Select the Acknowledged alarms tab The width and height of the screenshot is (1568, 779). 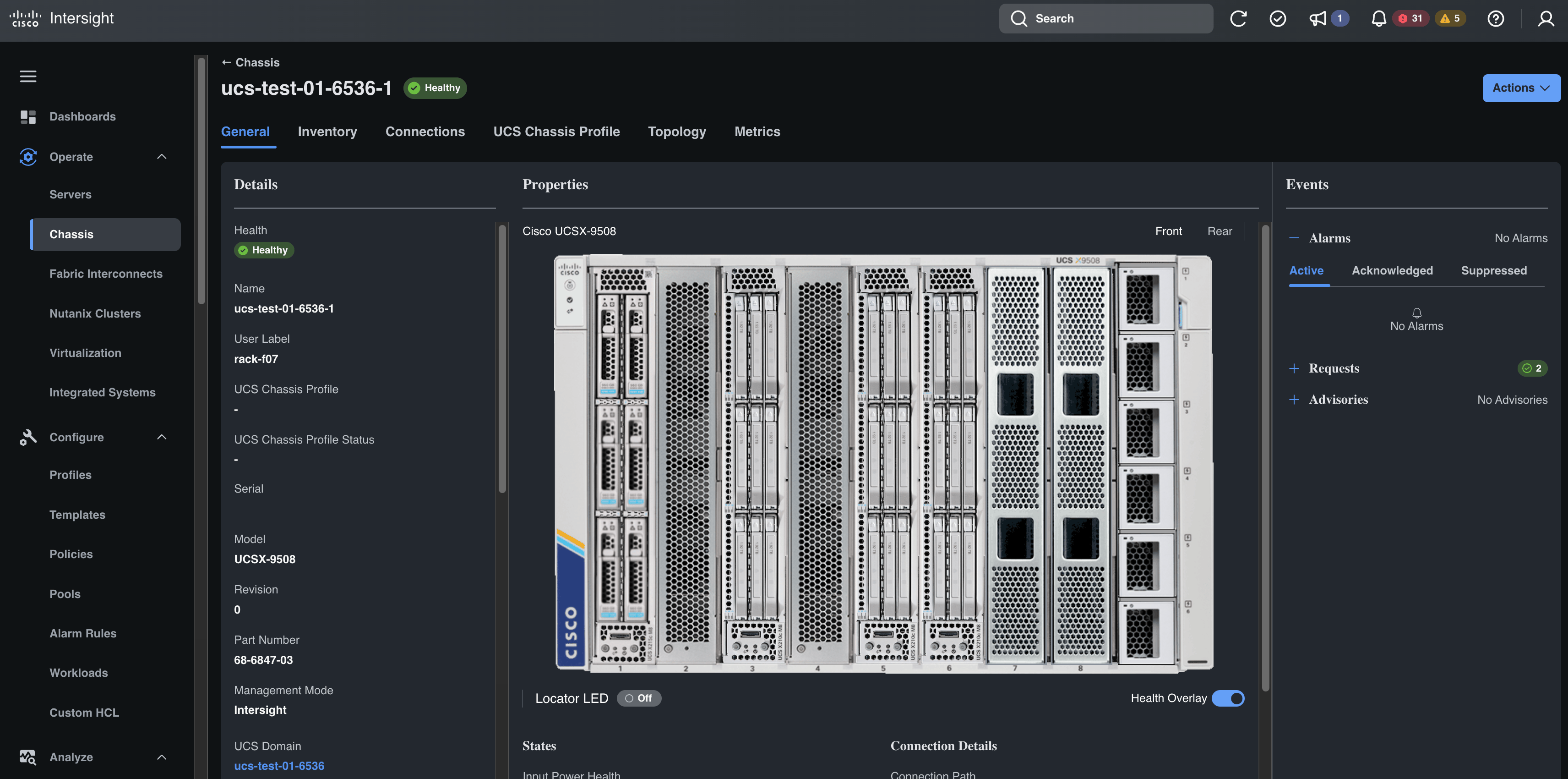click(1392, 270)
